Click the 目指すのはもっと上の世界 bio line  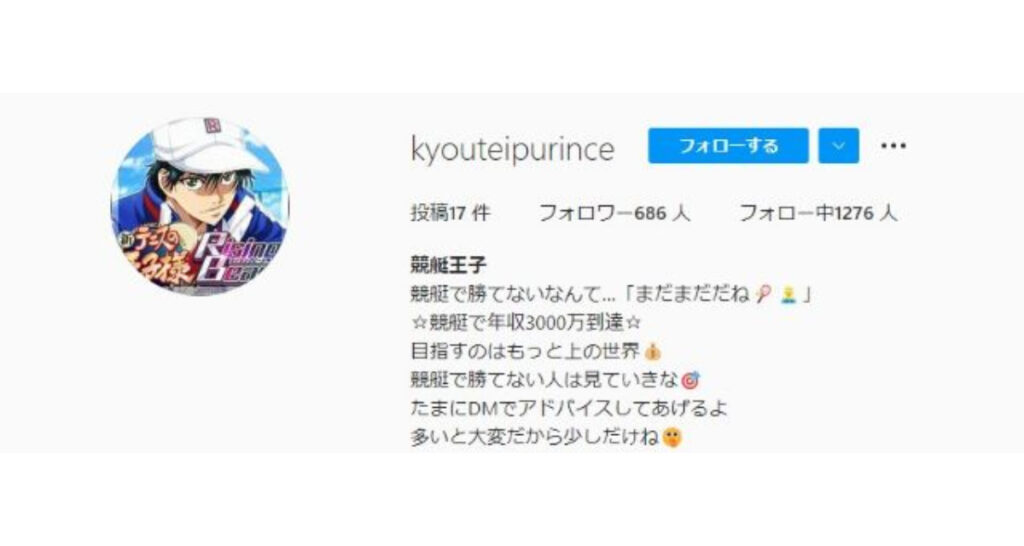(536, 351)
